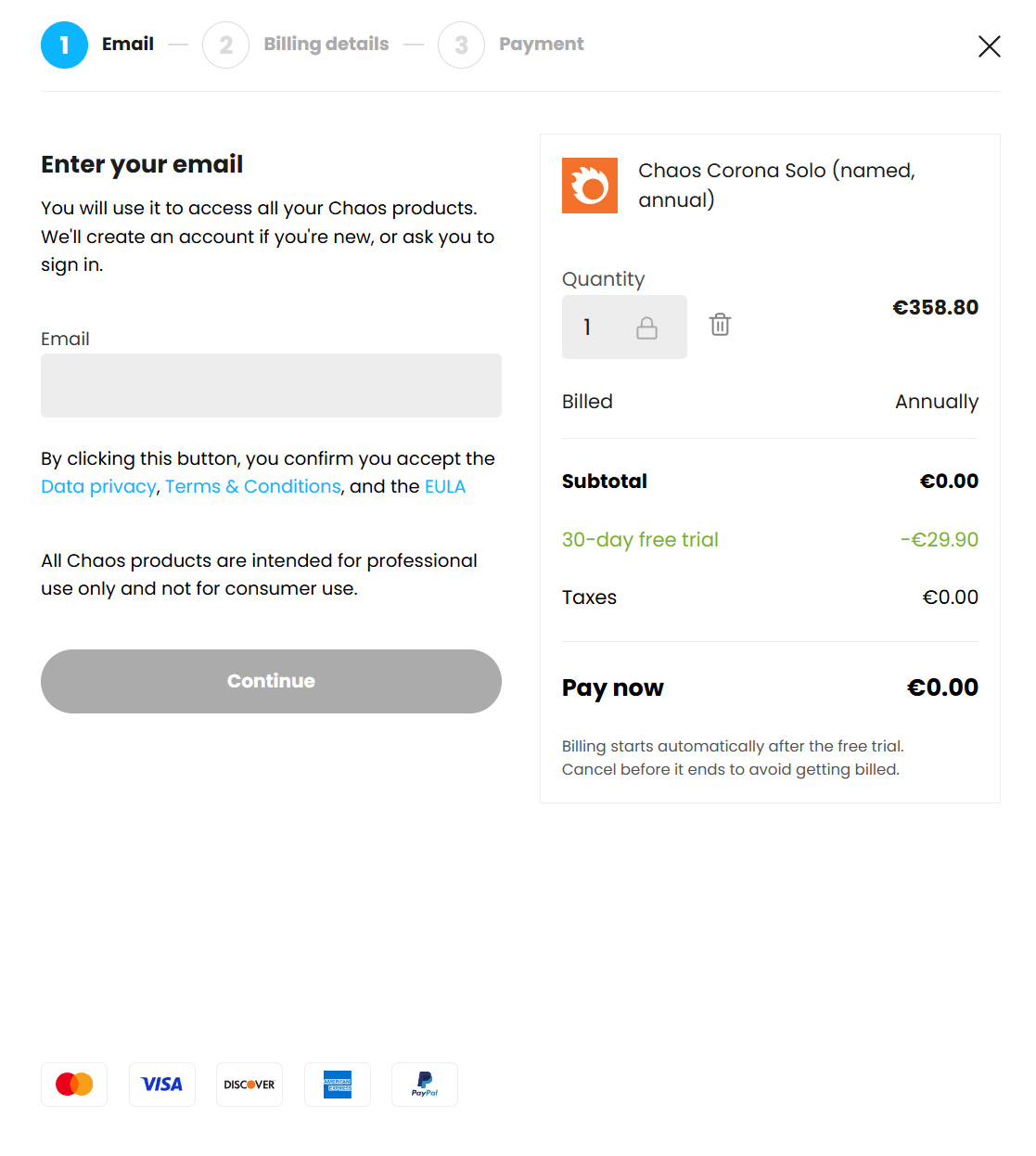Open the Terms & Conditions link

[x=253, y=486]
